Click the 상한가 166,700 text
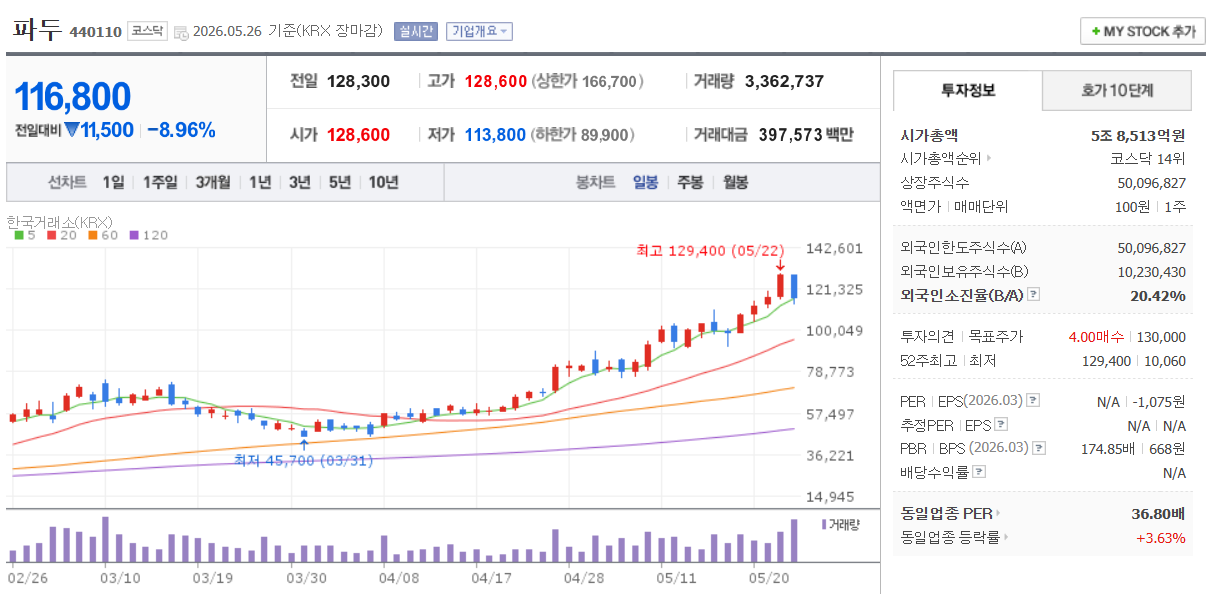This screenshot has width=1219, height=594. (589, 81)
